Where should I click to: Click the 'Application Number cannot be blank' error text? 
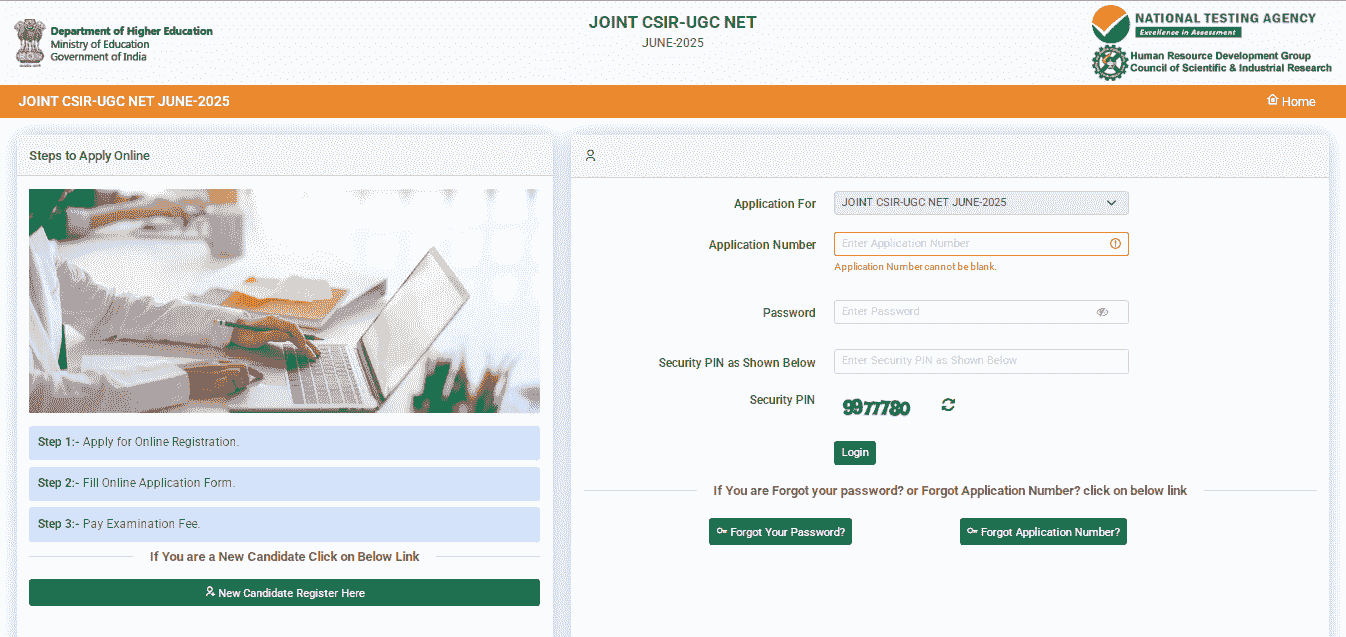[915, 267]
